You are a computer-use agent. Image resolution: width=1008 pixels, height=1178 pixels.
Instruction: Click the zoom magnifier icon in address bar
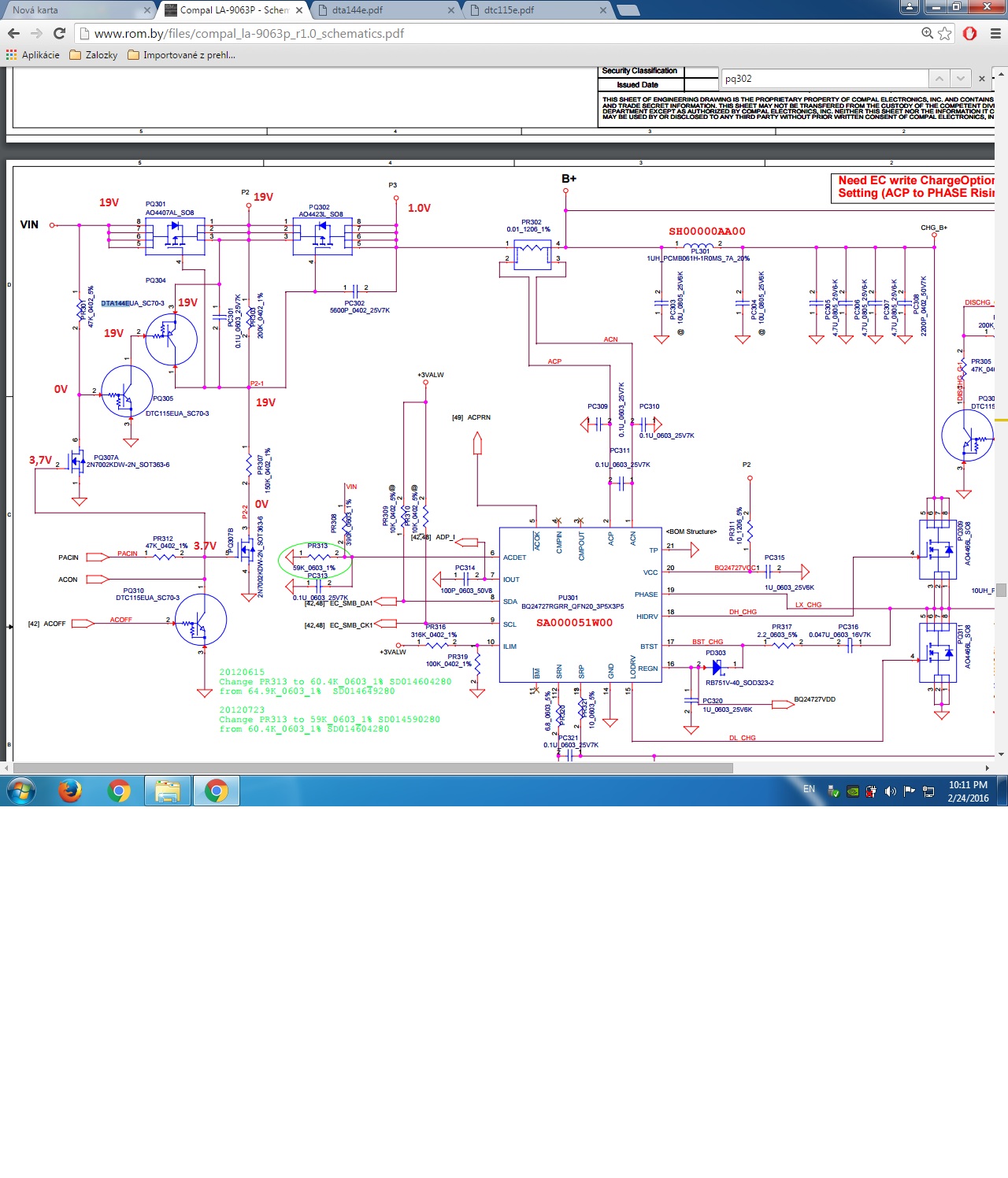point(928,33)
